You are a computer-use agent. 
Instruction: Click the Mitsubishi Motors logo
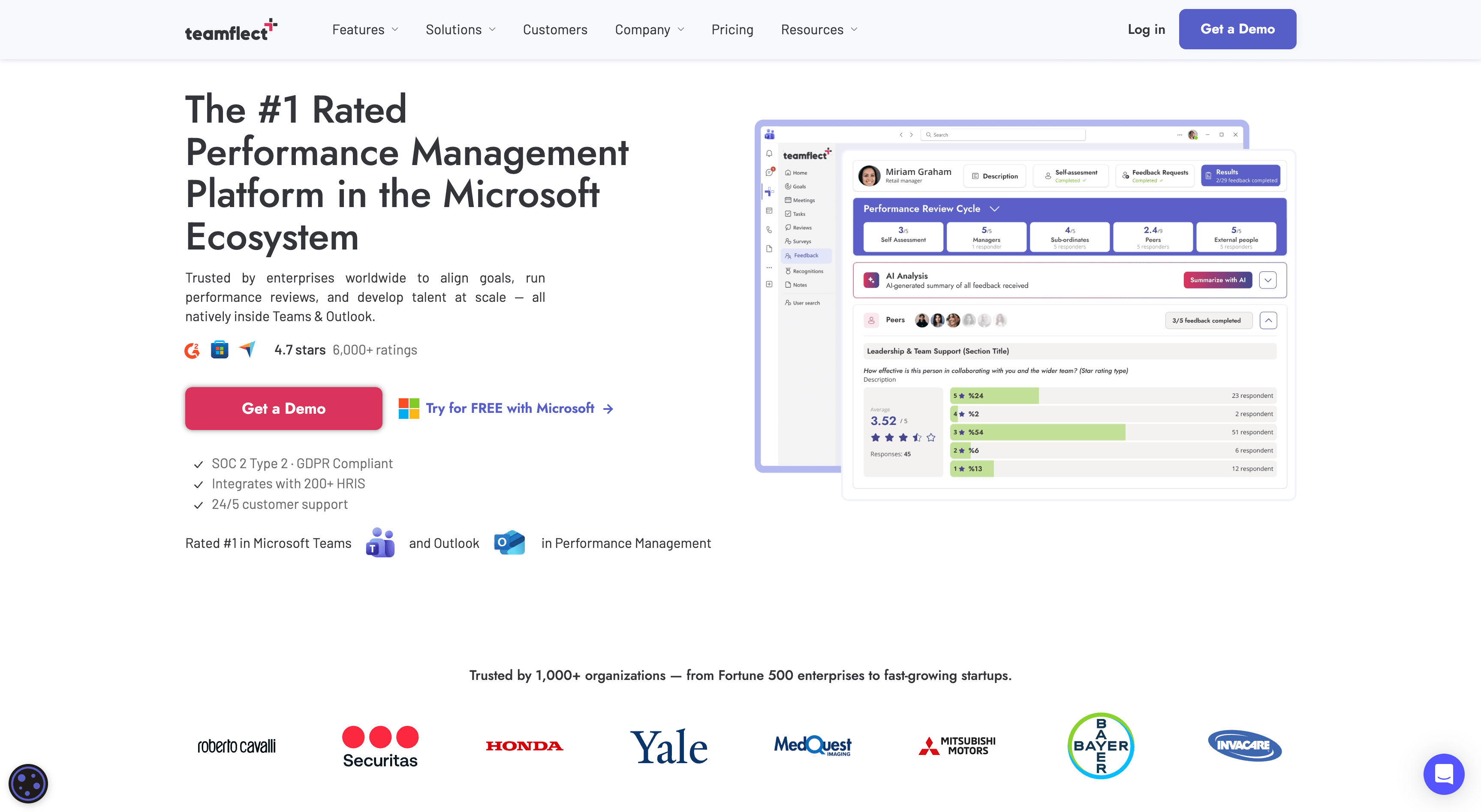[957, 746]
